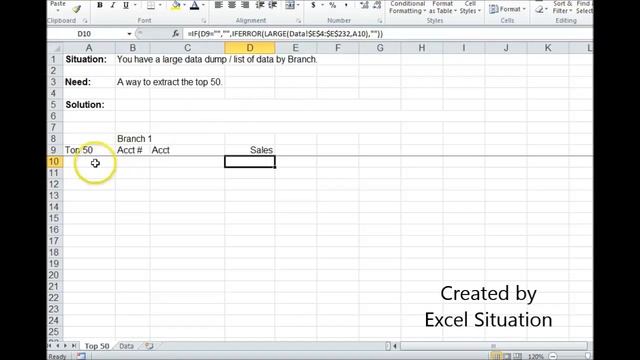Viewport: 640px width, 360px height.
Task: Insert a new worksheet tab icon
Action: (x=149, y=346)
